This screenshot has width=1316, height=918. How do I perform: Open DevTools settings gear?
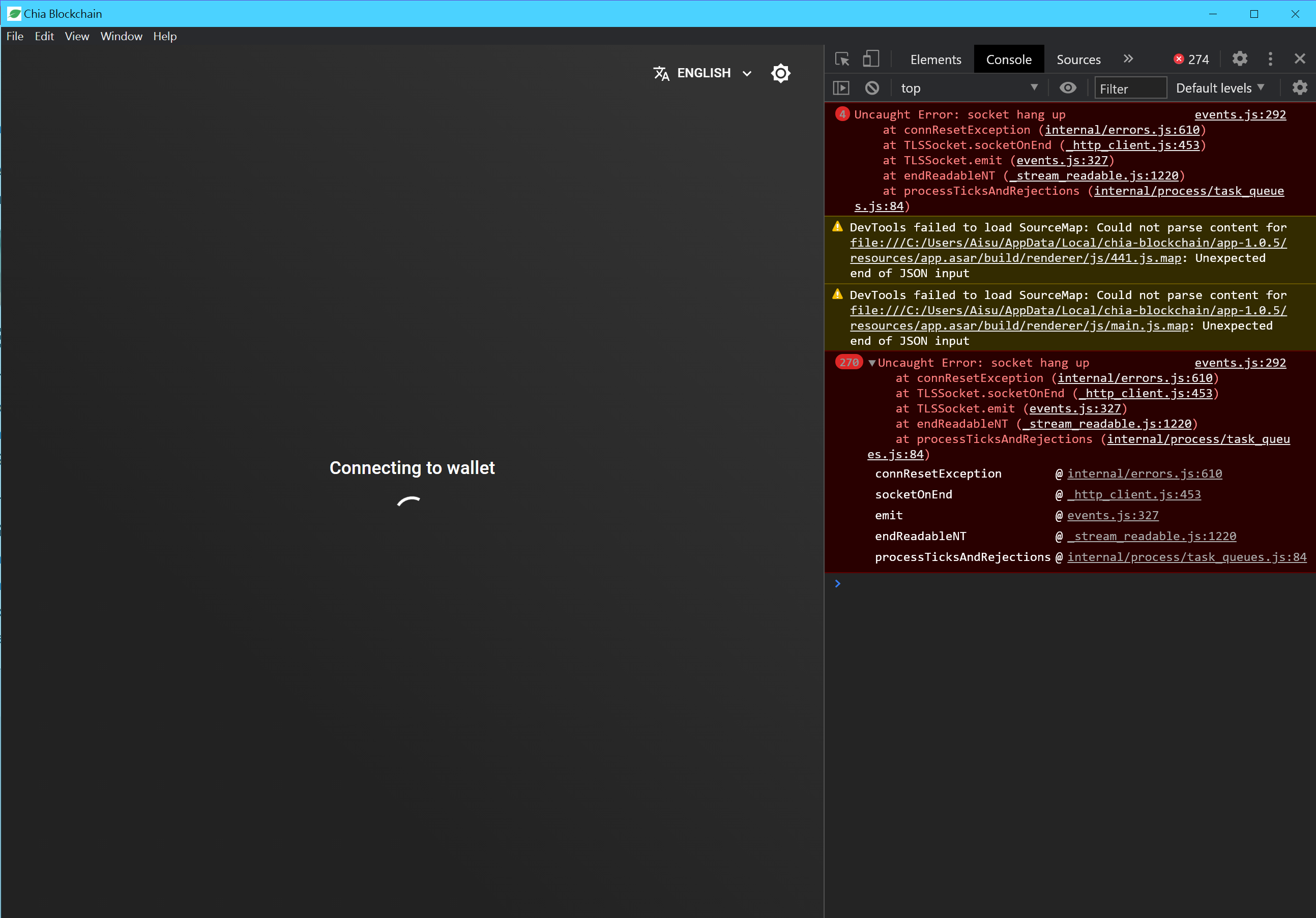tap(1240, 58)
